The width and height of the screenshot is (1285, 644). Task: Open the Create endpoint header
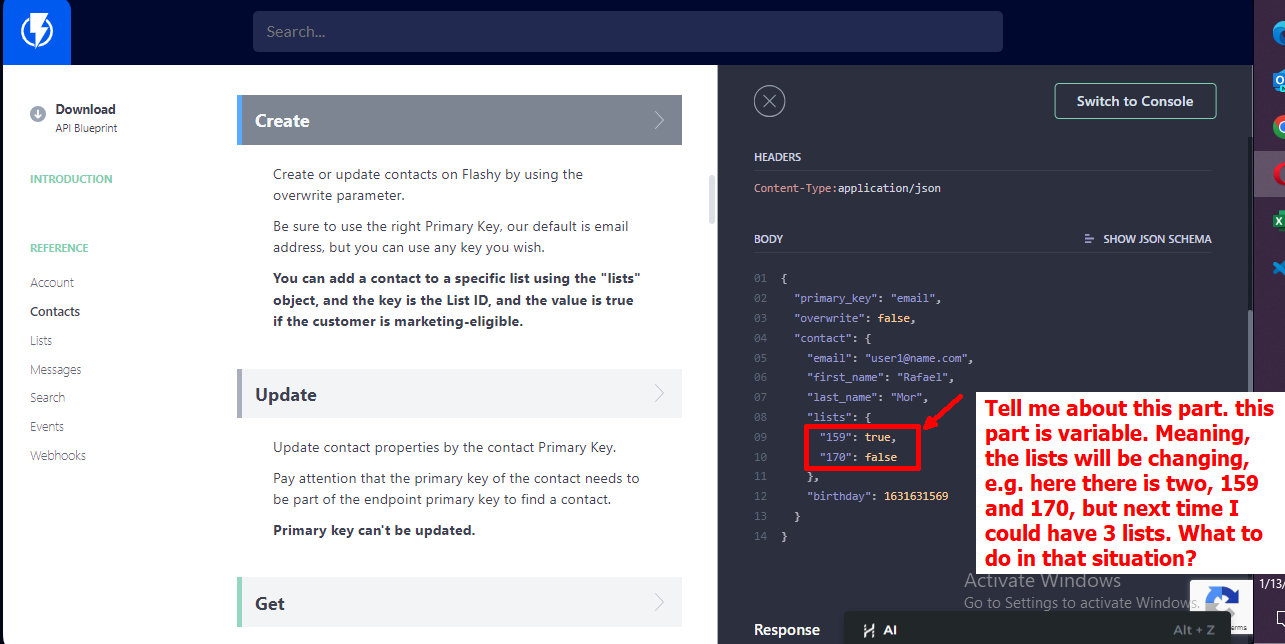click(460, 120)
